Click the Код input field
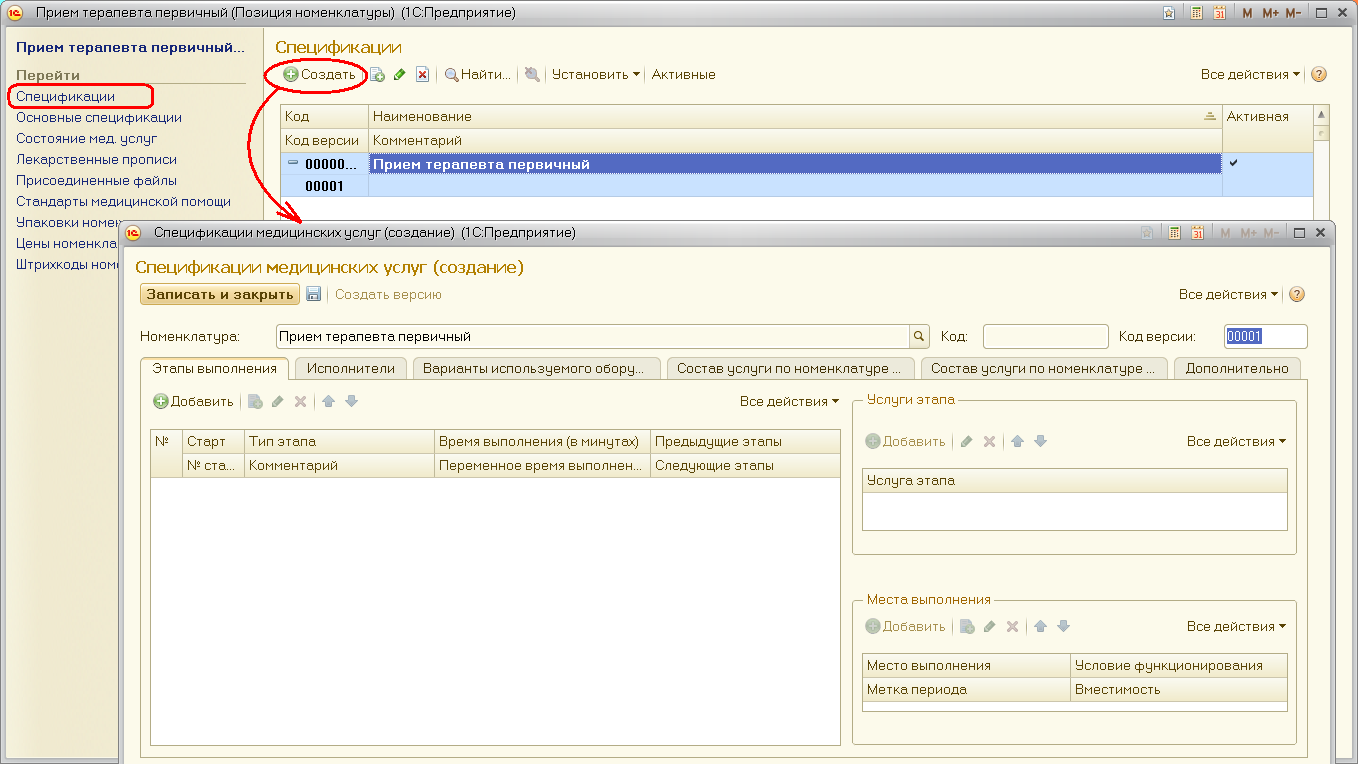 point(1046,336)
